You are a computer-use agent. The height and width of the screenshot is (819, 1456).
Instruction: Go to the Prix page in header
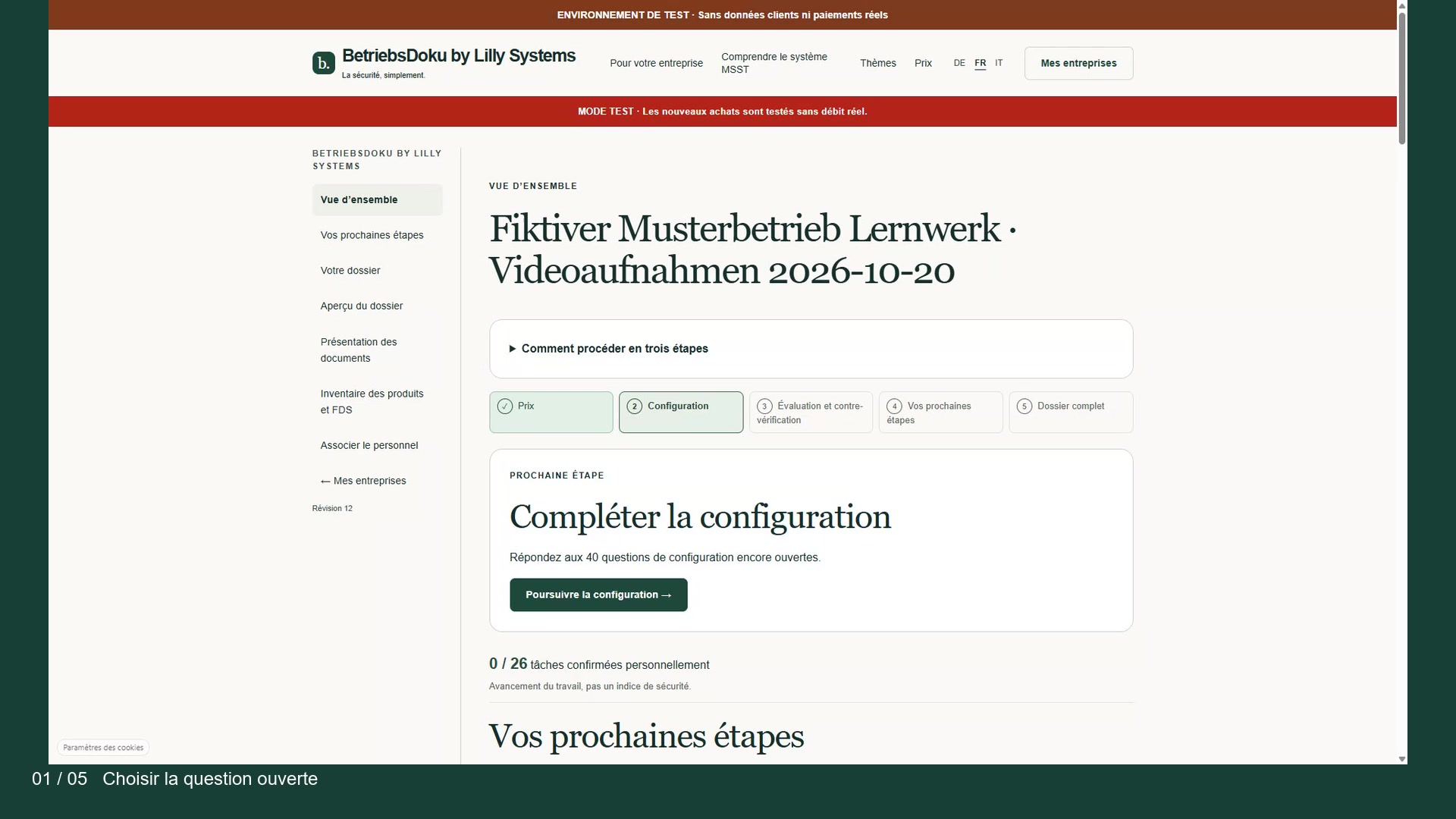click(923, 63)
